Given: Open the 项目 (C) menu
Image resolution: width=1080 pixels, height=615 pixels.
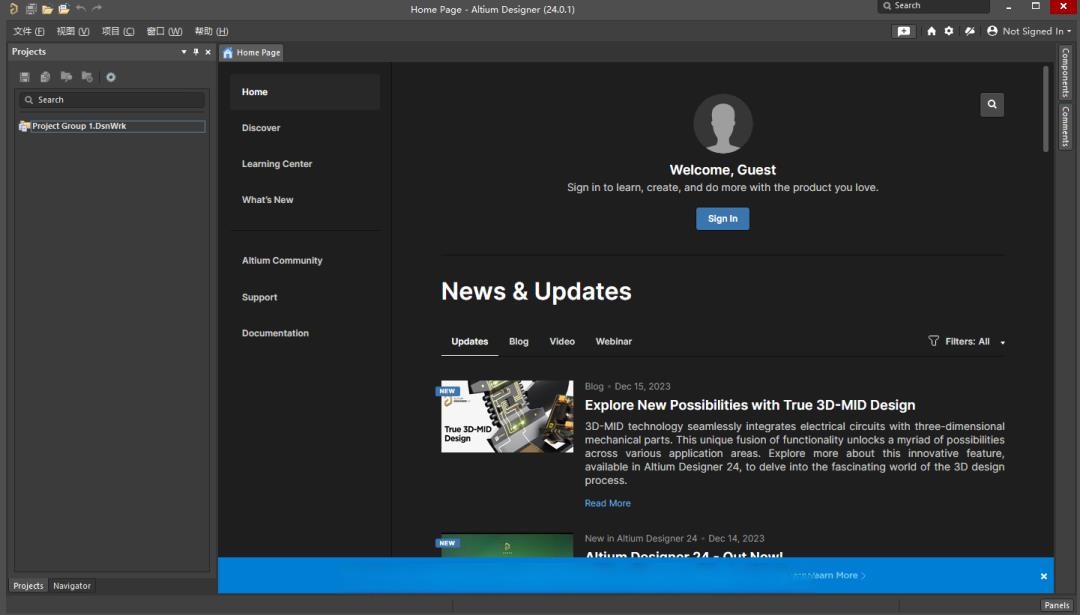Looking at the screenshot, I should 118,31.
